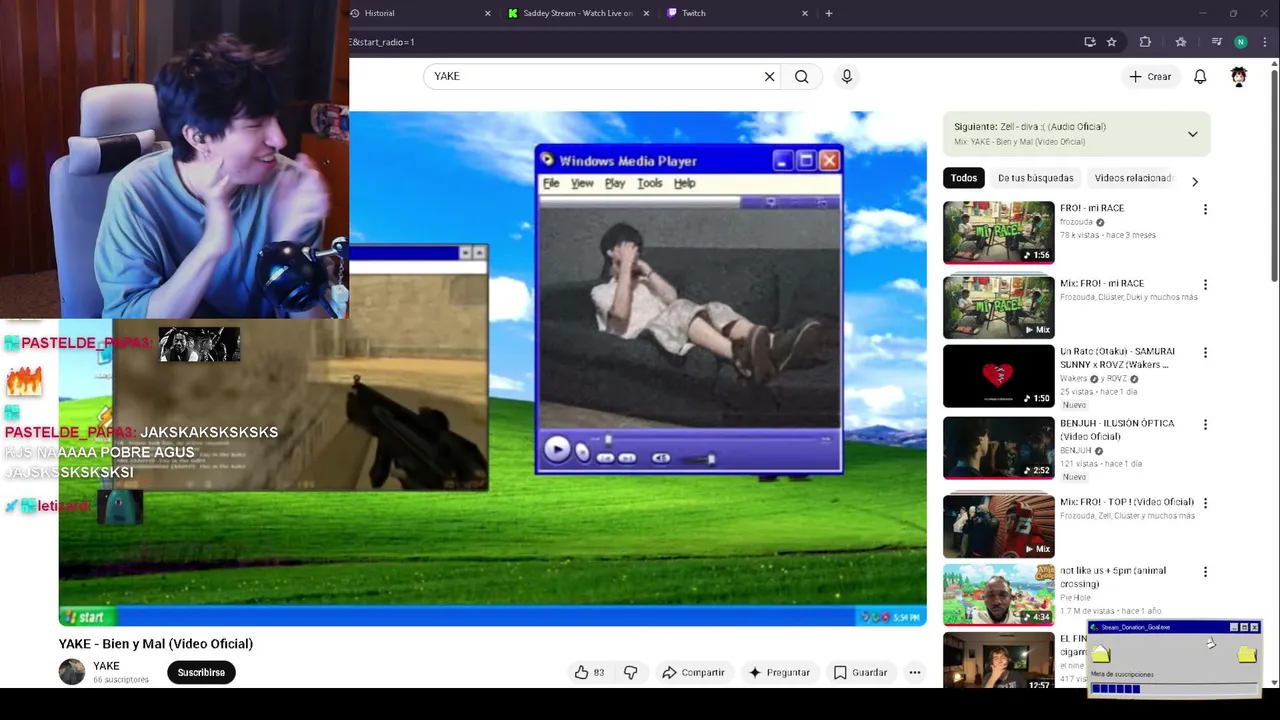Open the browser three-dot menu
Viewport: 1280px width, 720px height.
point(1265,42)
